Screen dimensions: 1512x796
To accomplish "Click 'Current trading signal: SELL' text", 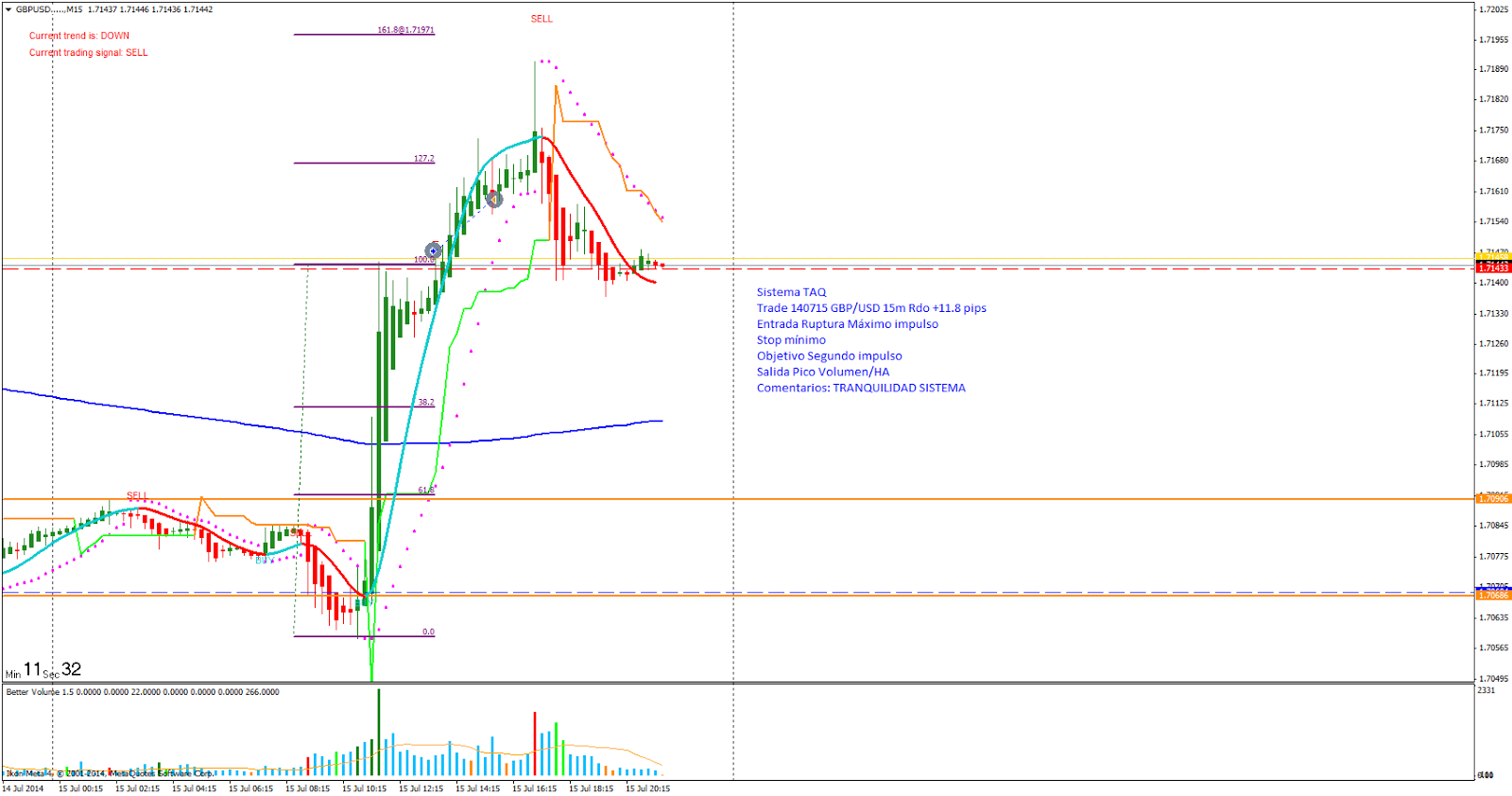I will click(x=88, y=53).
